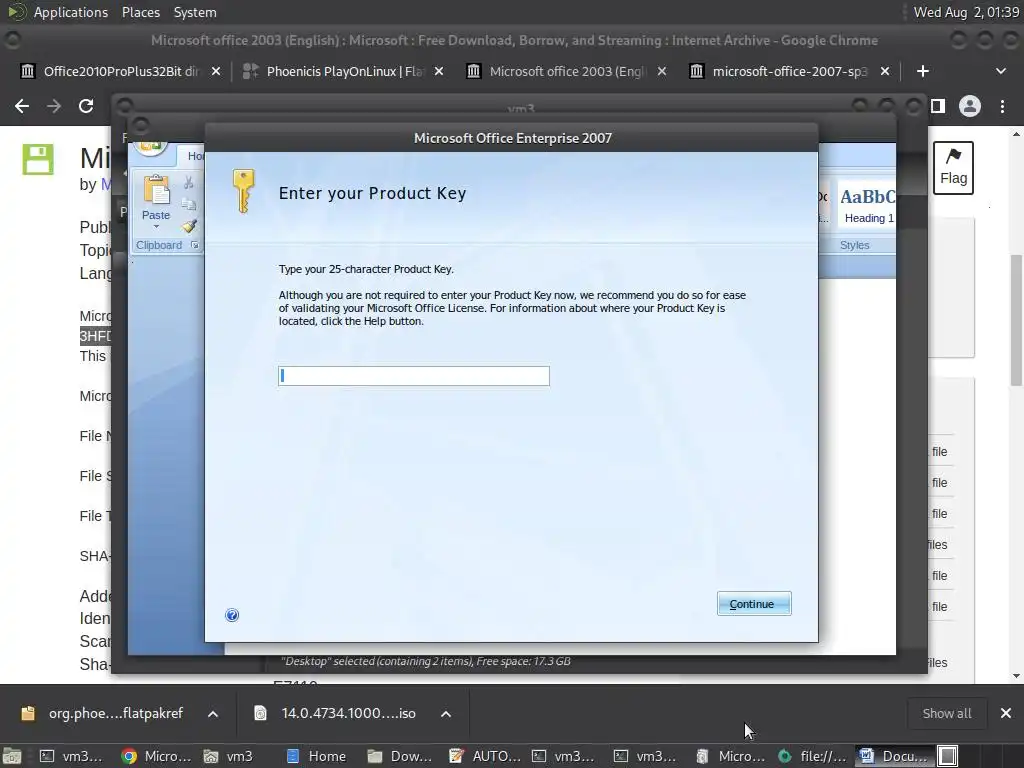Click the Format Painter brush icon
The height and width of the screenshot is (768, 1024).
[x=189, y=226]
